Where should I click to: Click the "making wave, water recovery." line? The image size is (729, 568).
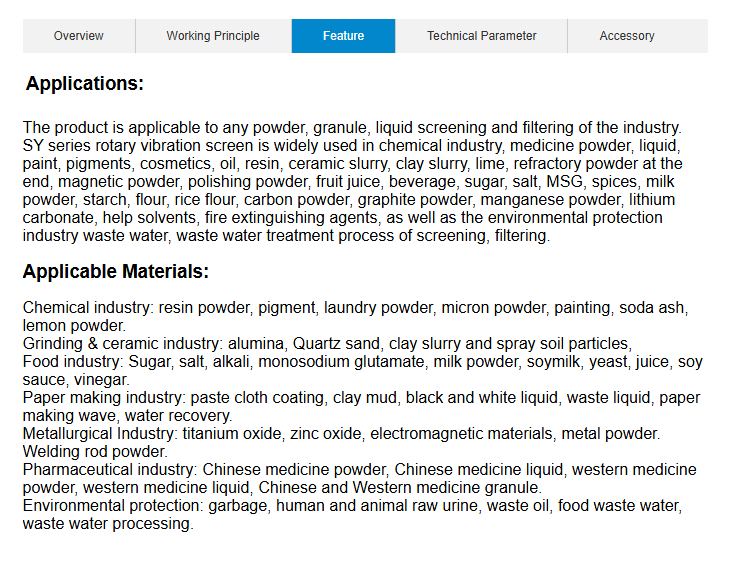click(127, 416)
